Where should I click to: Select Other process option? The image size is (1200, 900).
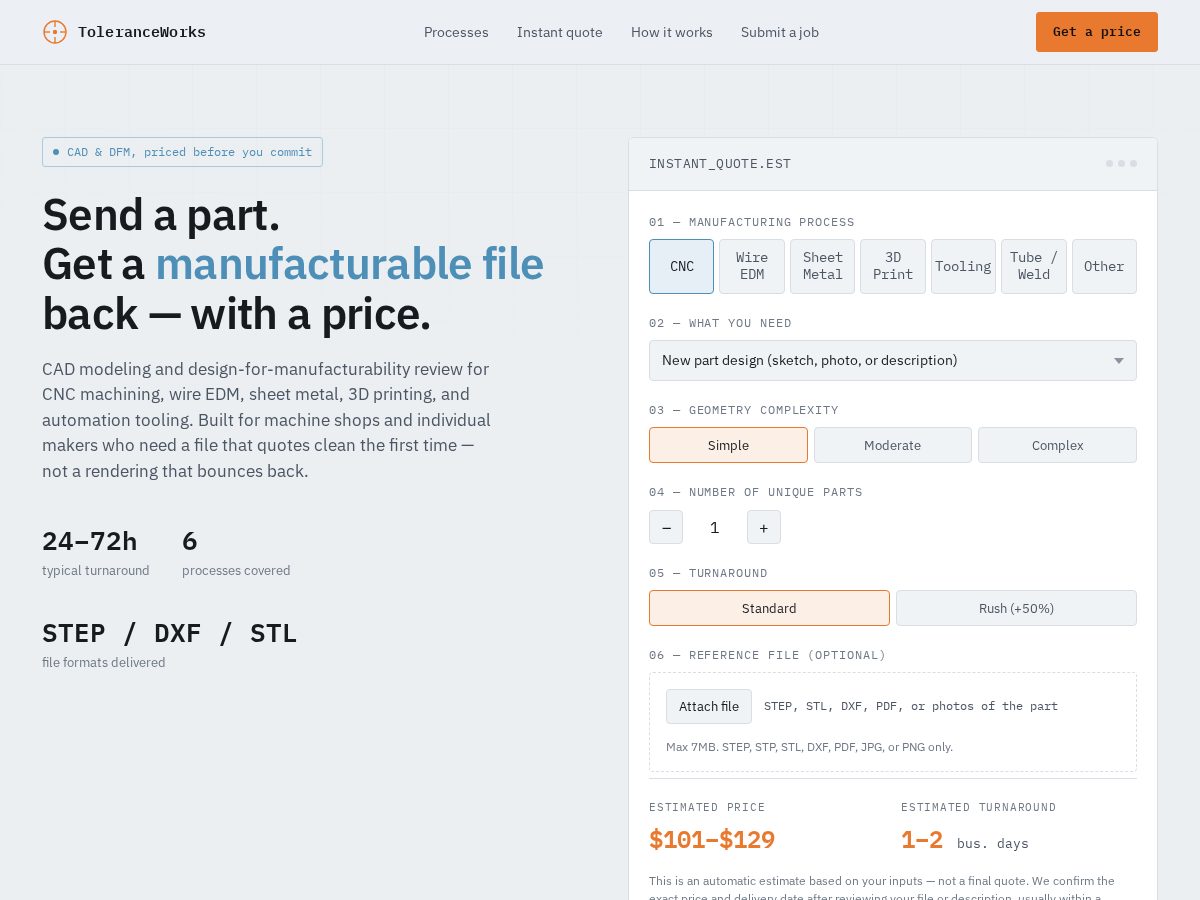click(1104, 266)
